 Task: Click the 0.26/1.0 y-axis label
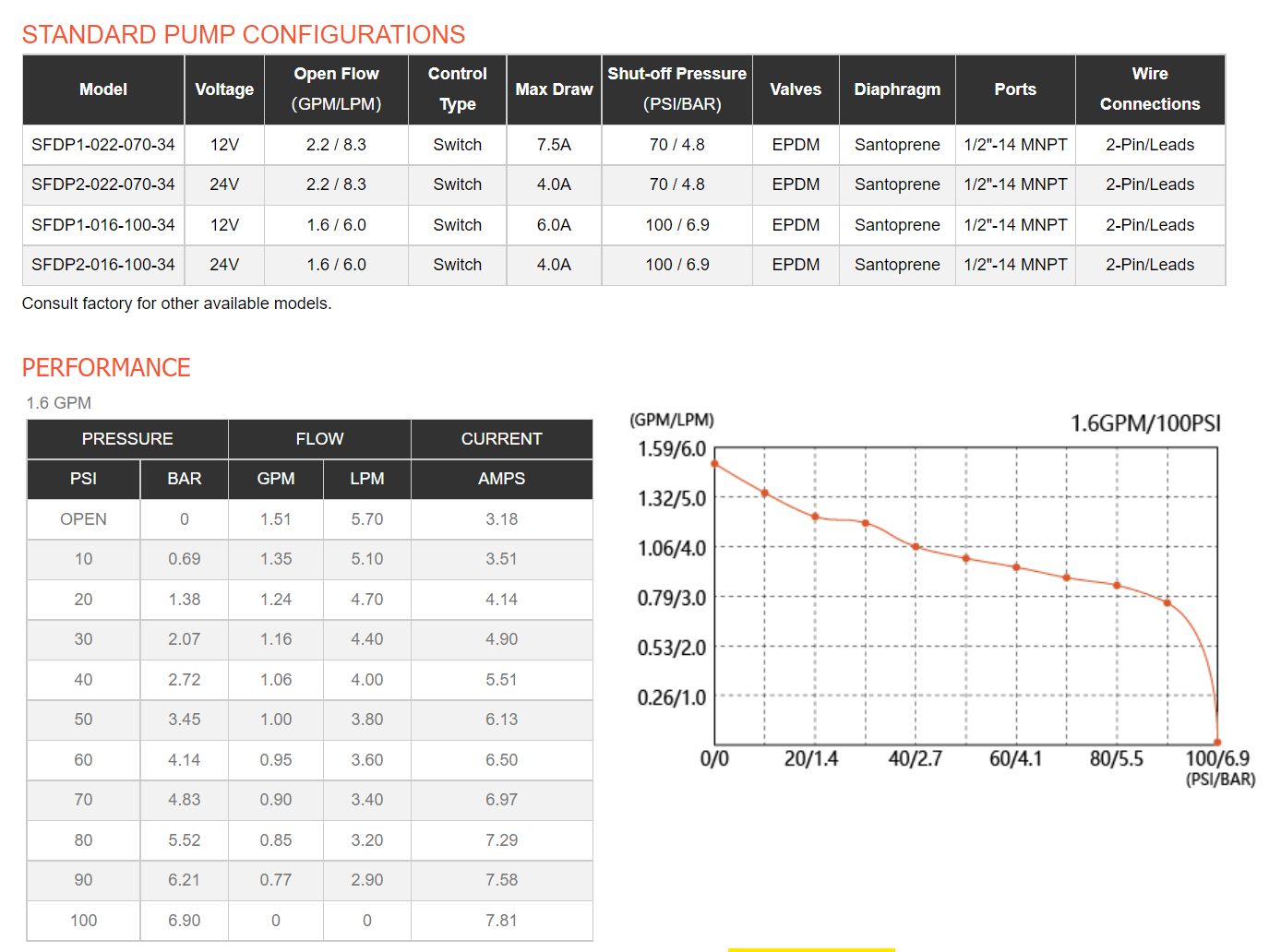pos(672,698)
